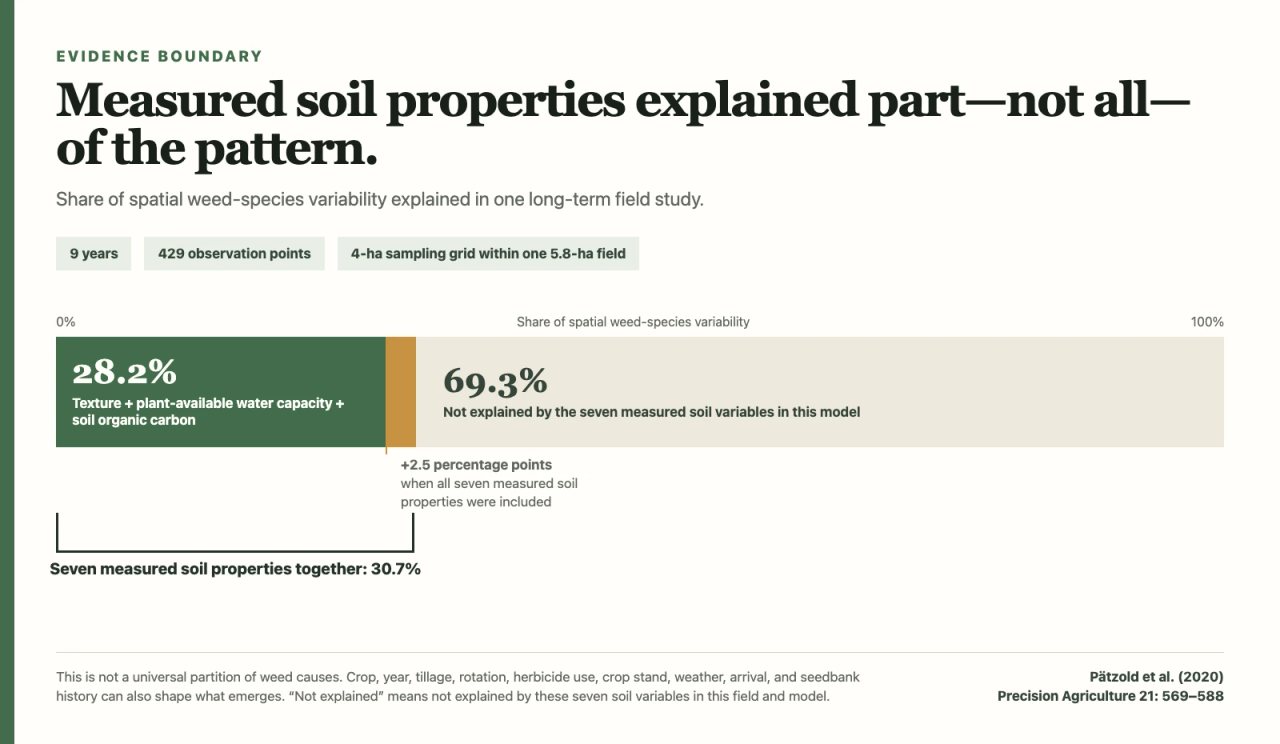Click the '28.2%' figure
The image size is (1280, 744).
(x=125, y=372)
